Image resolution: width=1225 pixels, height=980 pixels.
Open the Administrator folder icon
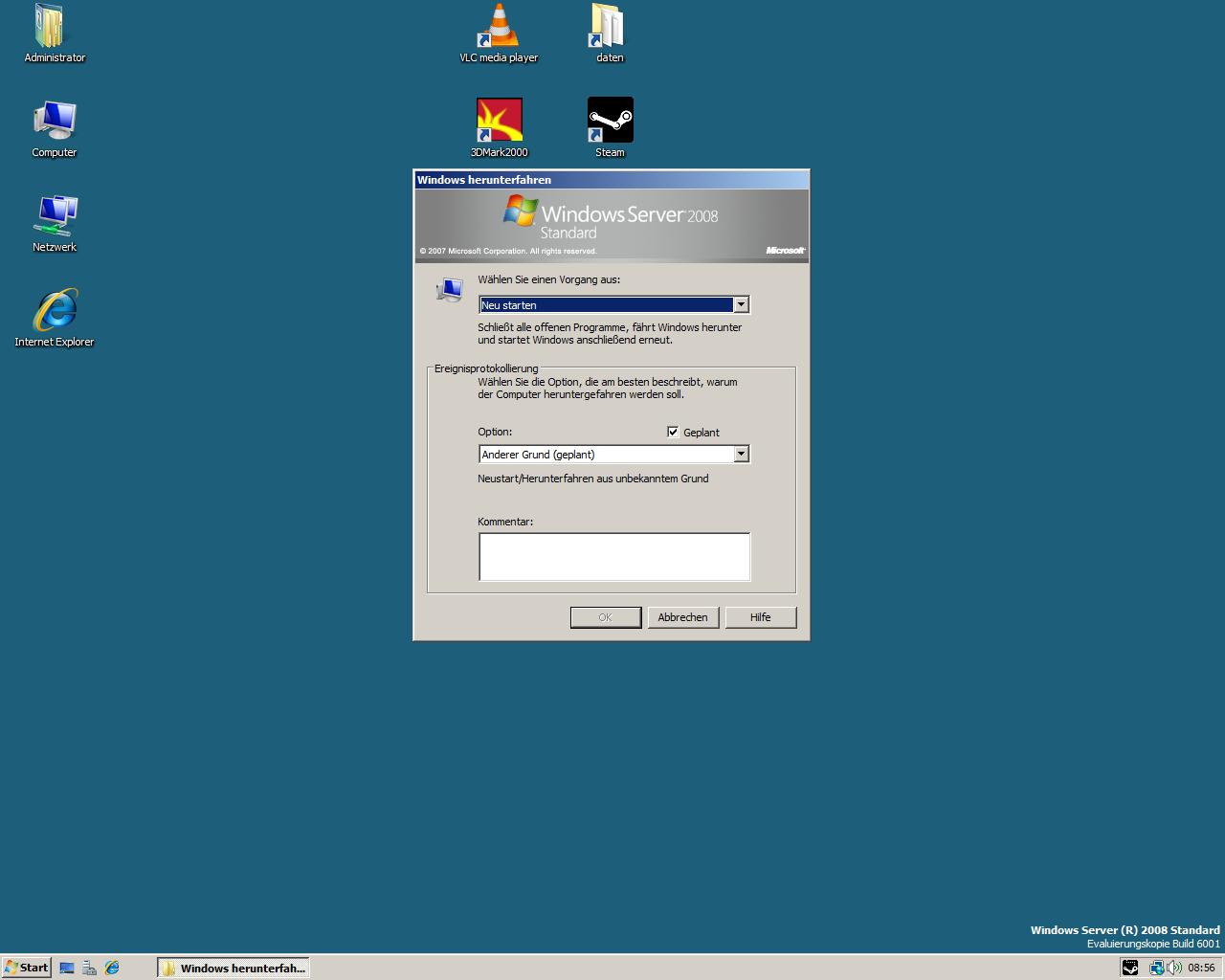50,27
